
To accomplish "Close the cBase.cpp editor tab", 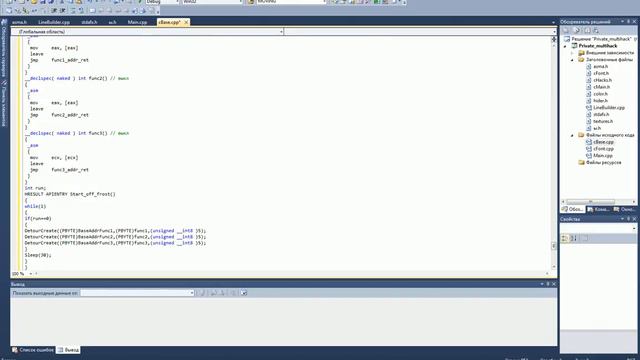I will (186, 22).
